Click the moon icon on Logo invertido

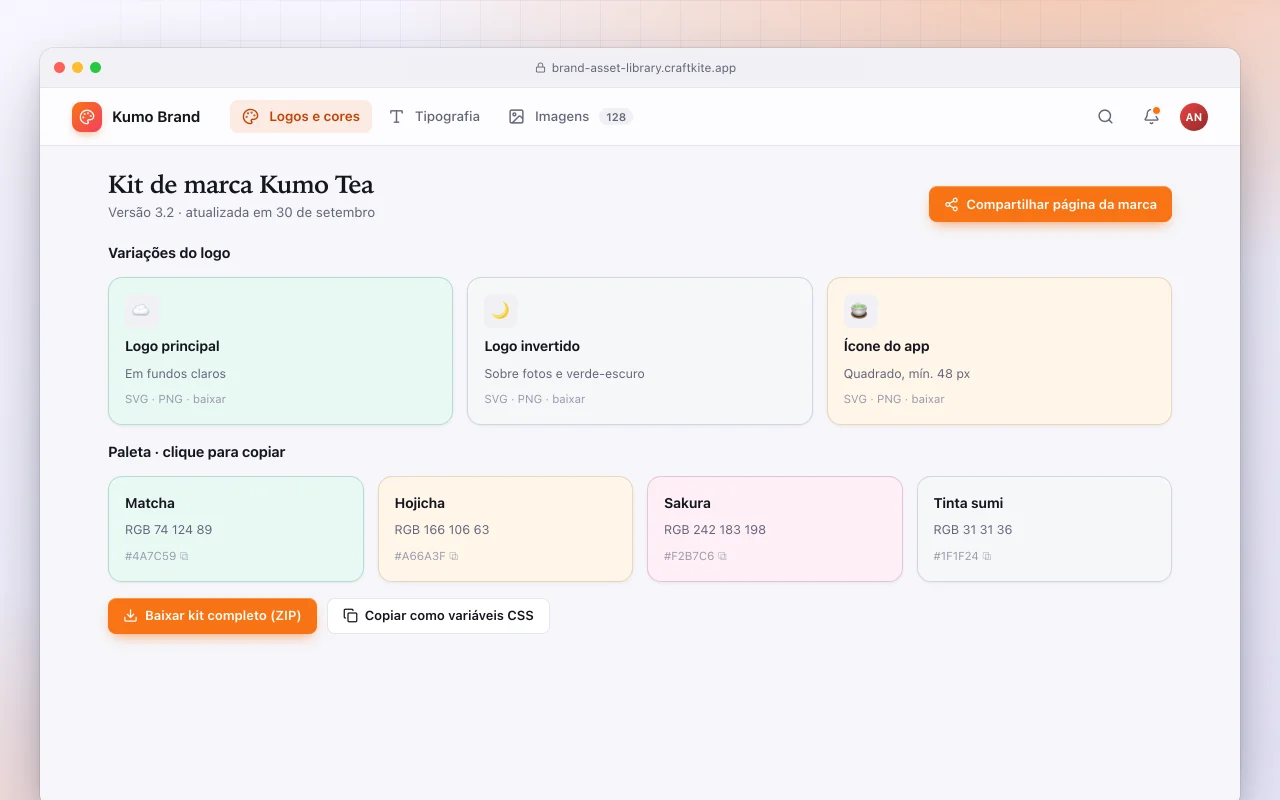(x=501, y=311)
